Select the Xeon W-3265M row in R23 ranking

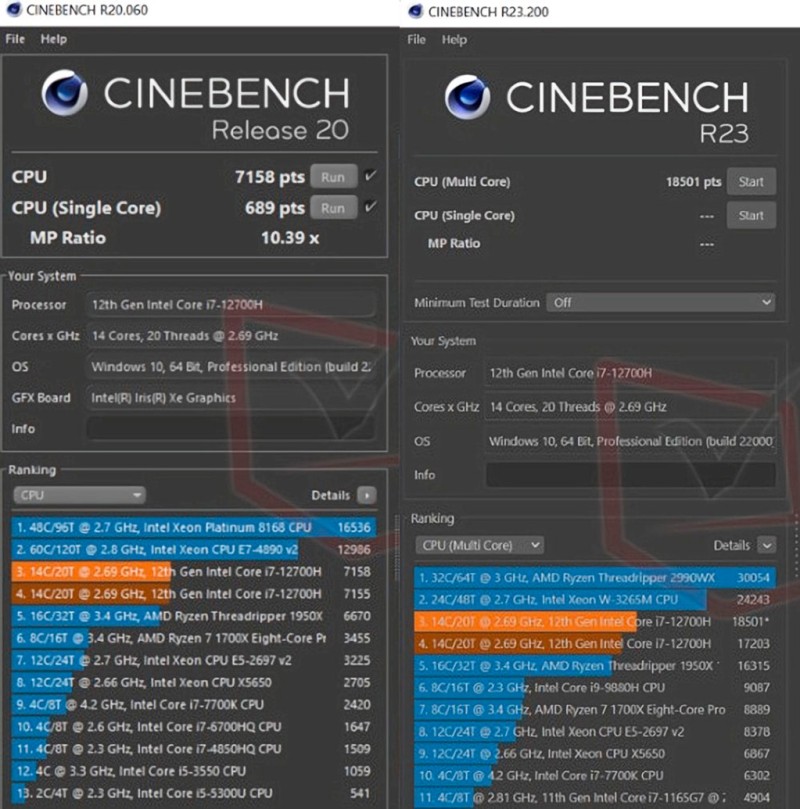[595, 600]
